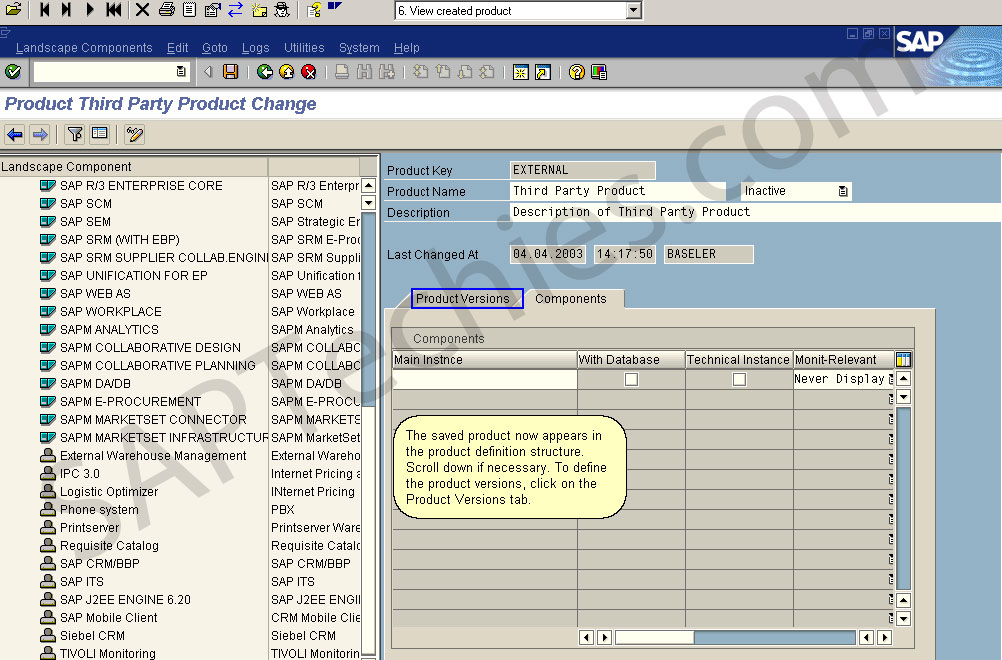Viewport: 1002px width, 660px height.
Task: Click first row Main Instnce cell
Action: point(484,380)
